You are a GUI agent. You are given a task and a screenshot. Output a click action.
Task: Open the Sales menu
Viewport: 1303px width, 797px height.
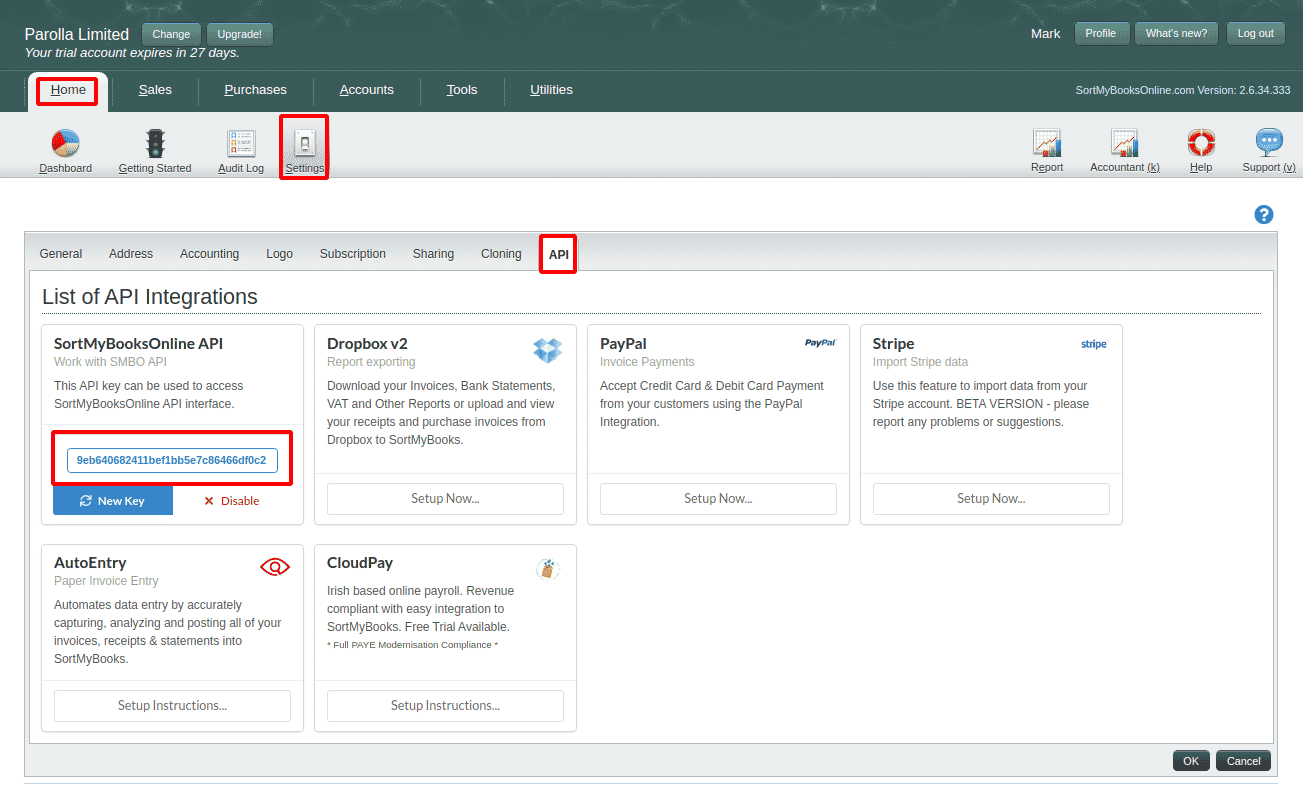(155, 90)
